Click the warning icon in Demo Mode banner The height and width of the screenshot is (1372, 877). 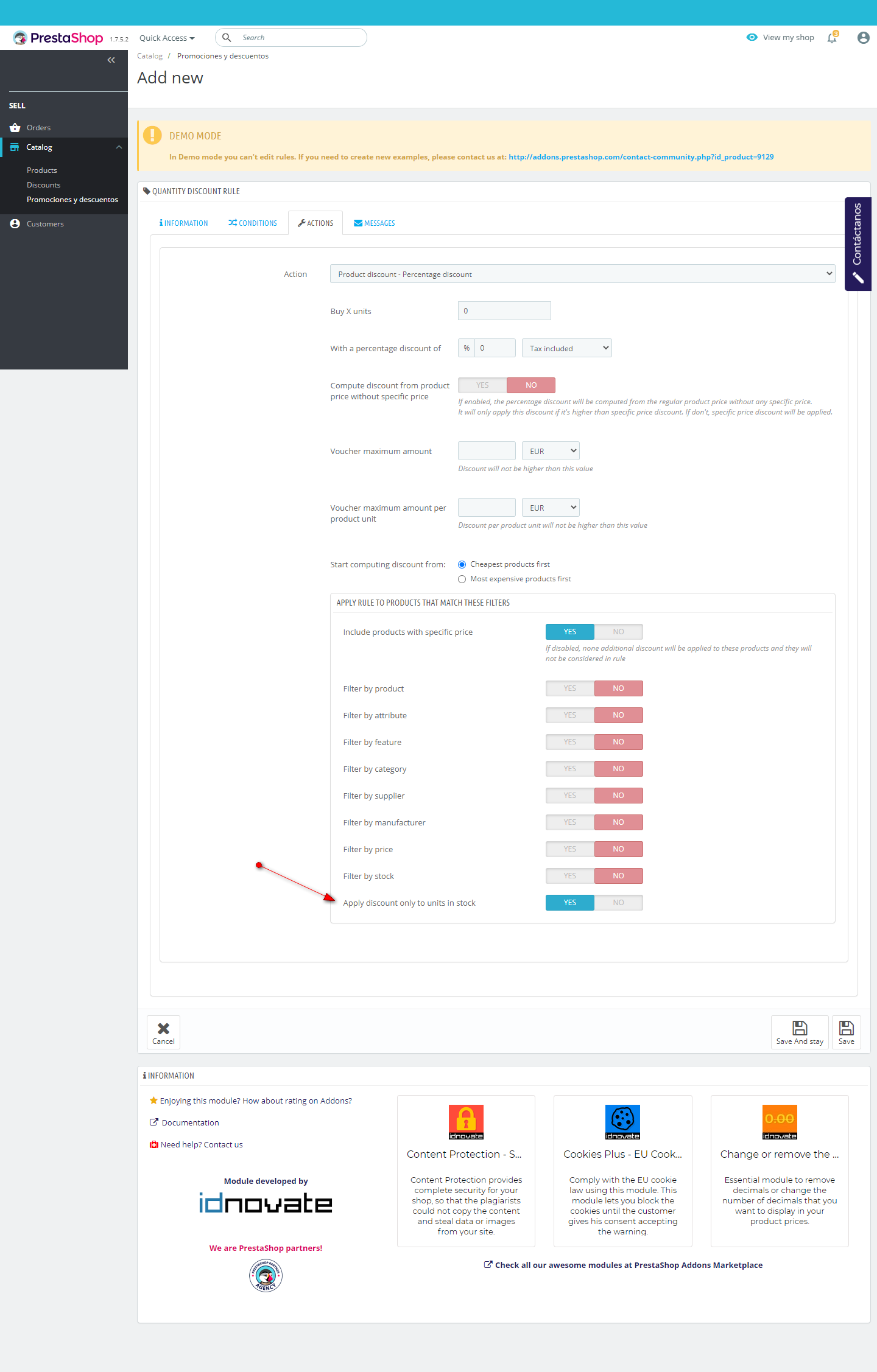[x=152, y=135]
